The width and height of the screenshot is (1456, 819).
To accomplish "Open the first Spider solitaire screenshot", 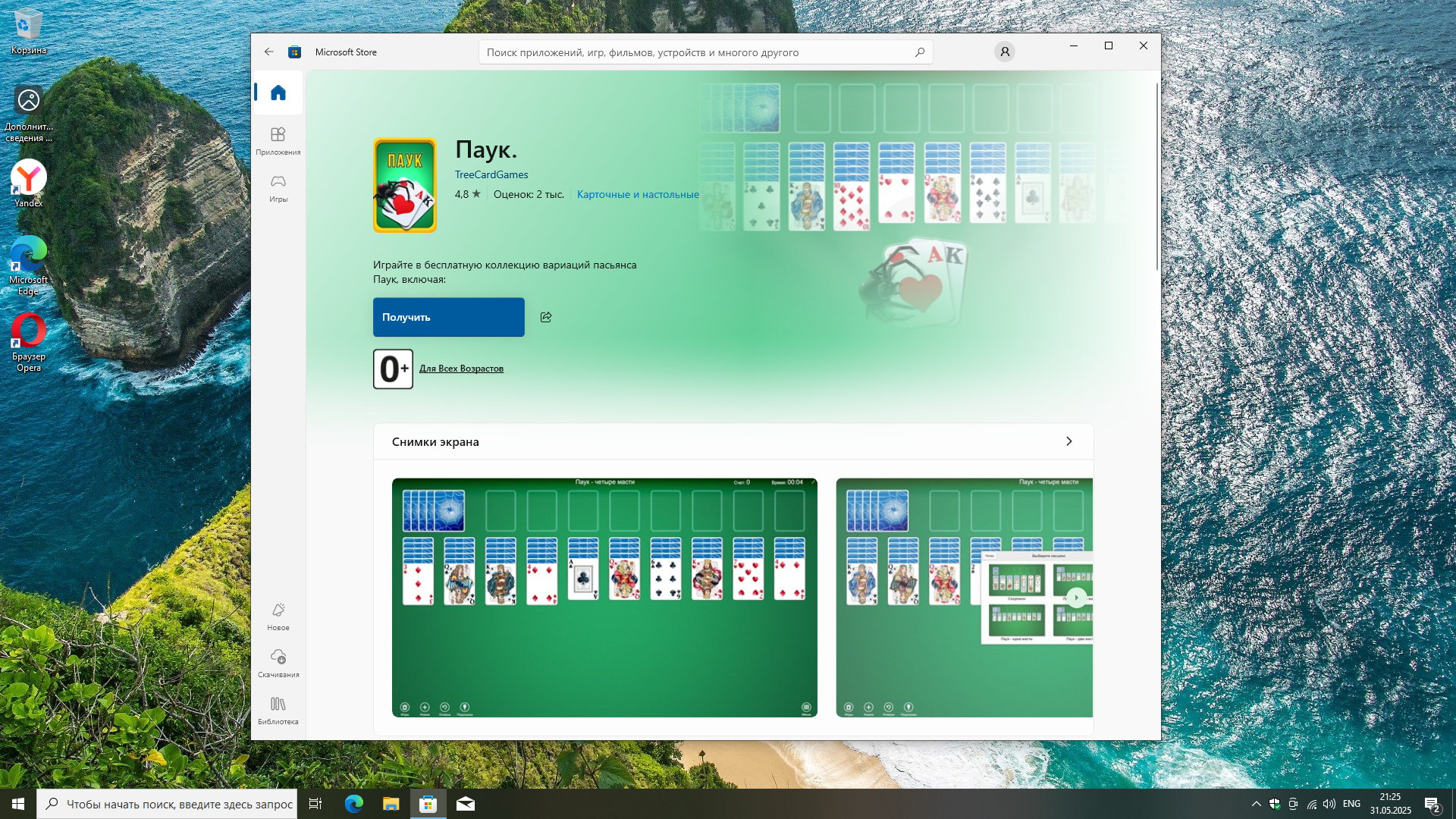I will [604, 598].
